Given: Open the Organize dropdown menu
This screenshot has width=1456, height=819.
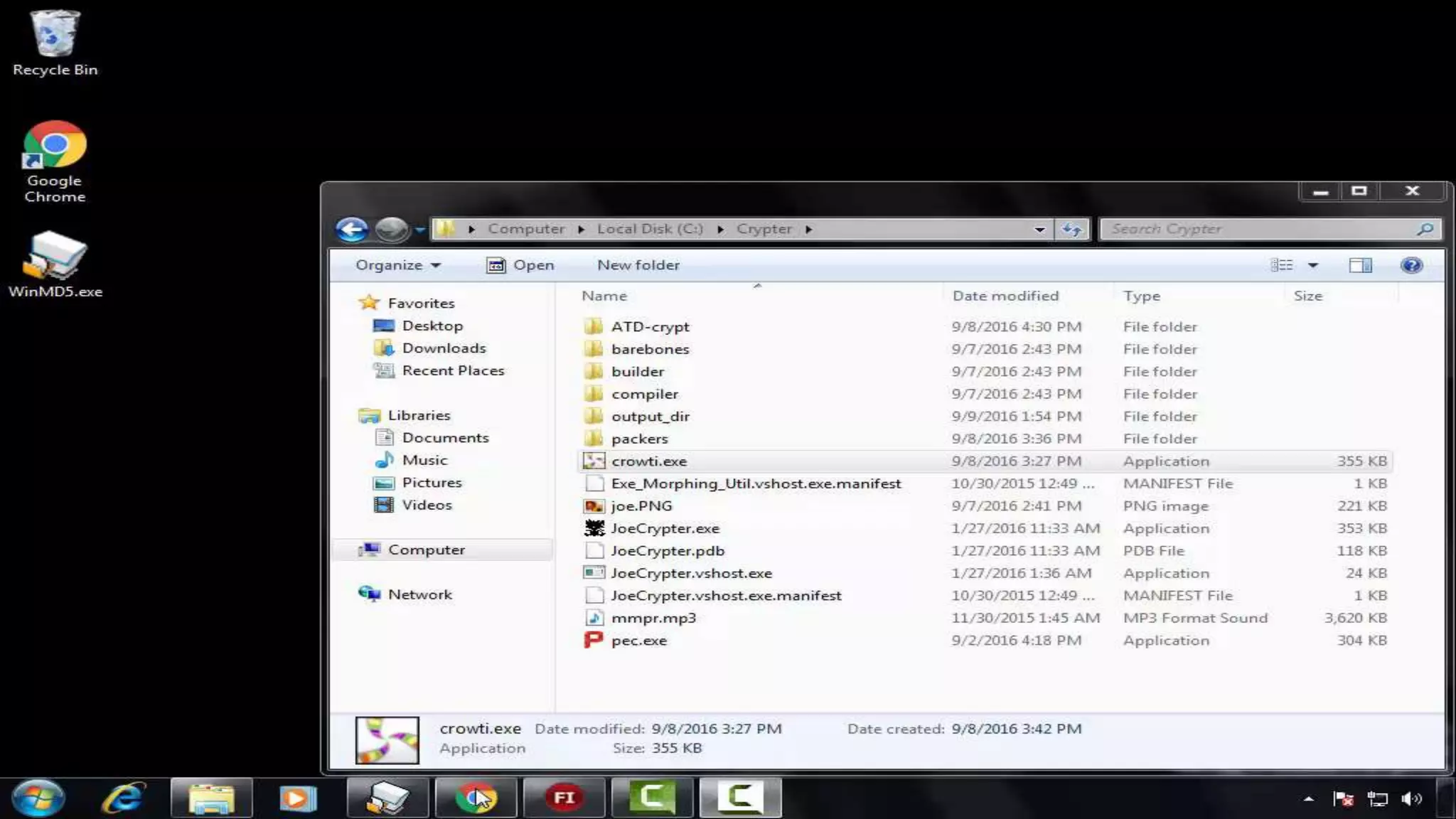Looking at the screenshot, I should tap(397, 265).
